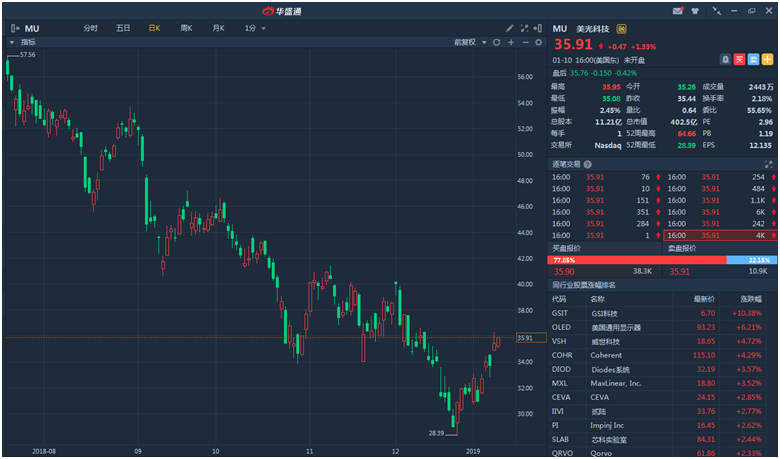Toggle the left sidebar panel next to MU
Viewport: 780px width, 459px height.
(x=15, y=28)
